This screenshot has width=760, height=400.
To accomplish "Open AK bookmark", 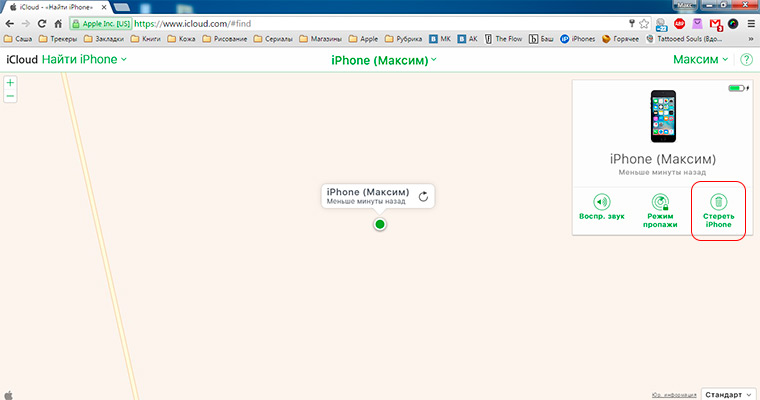I will (x=468, y=39).
